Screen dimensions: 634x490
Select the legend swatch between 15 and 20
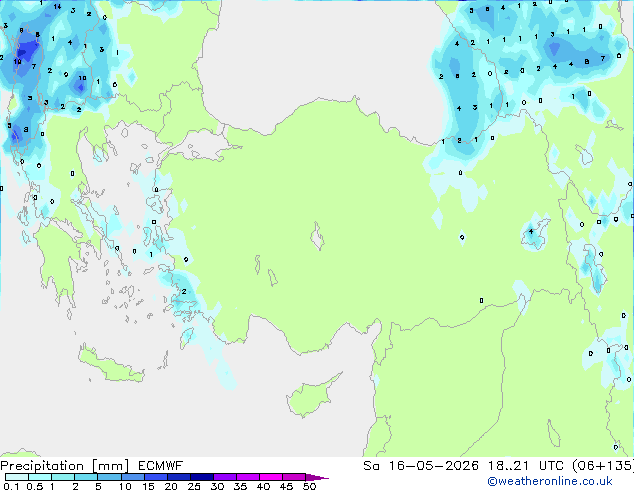coord(155,477)
